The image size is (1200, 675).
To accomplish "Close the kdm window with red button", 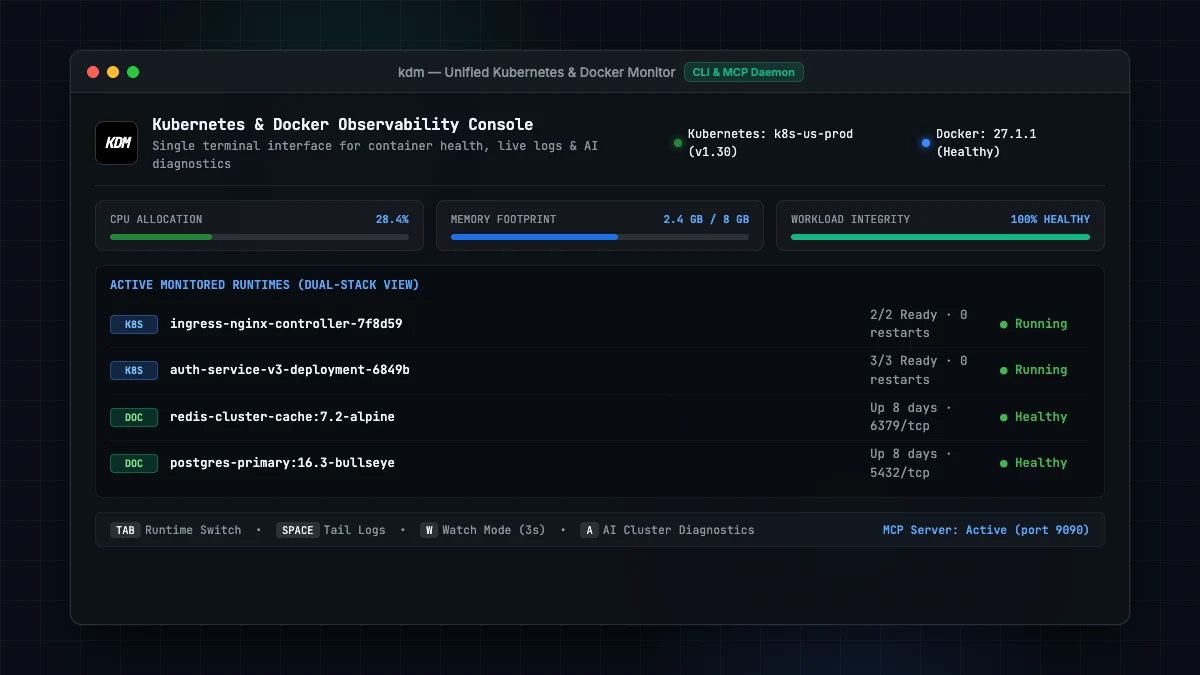I will 93,72.
